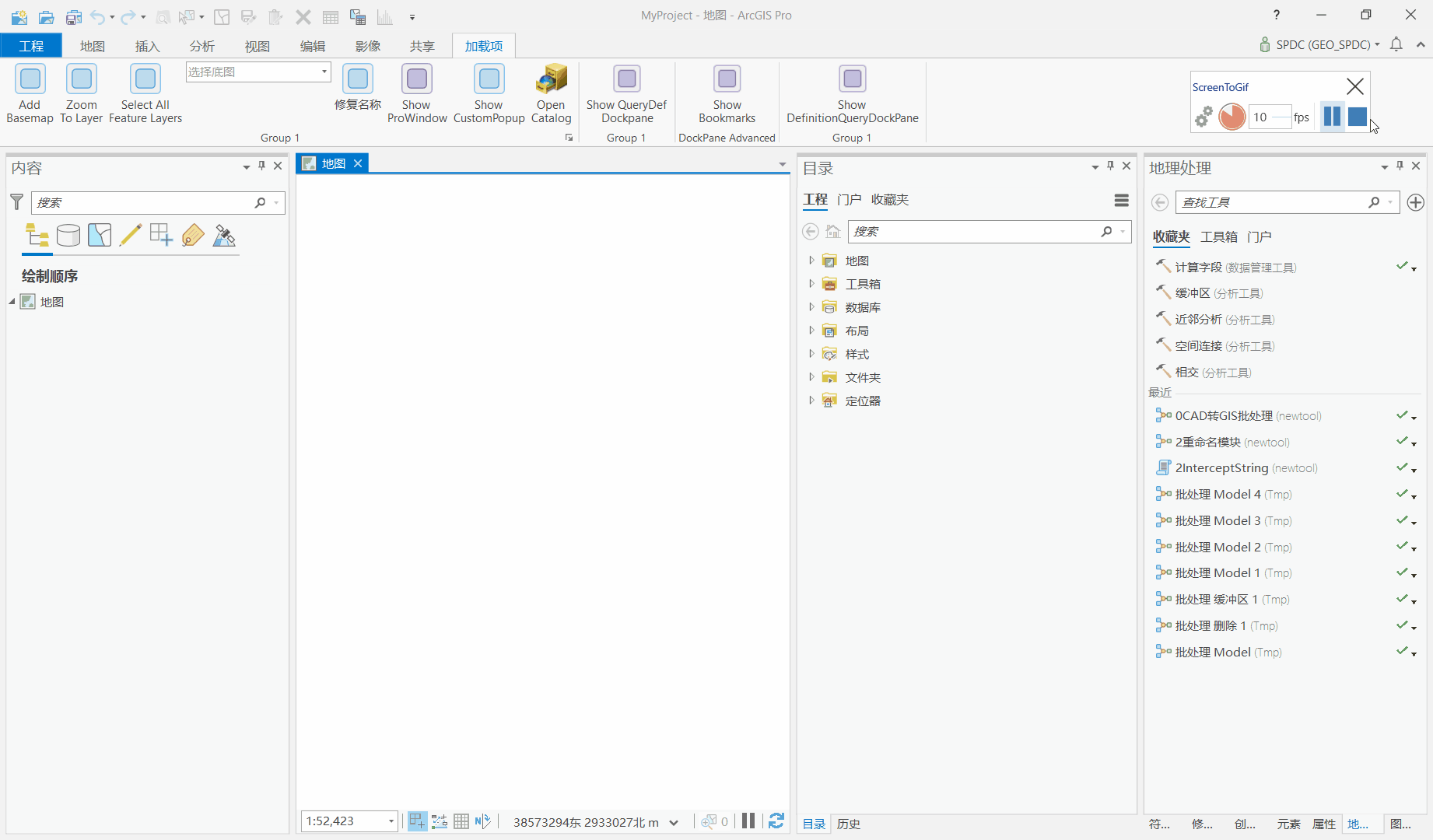1433x840 pixels.
Task: Click the Add Basemap button
Action: (30, 93)
